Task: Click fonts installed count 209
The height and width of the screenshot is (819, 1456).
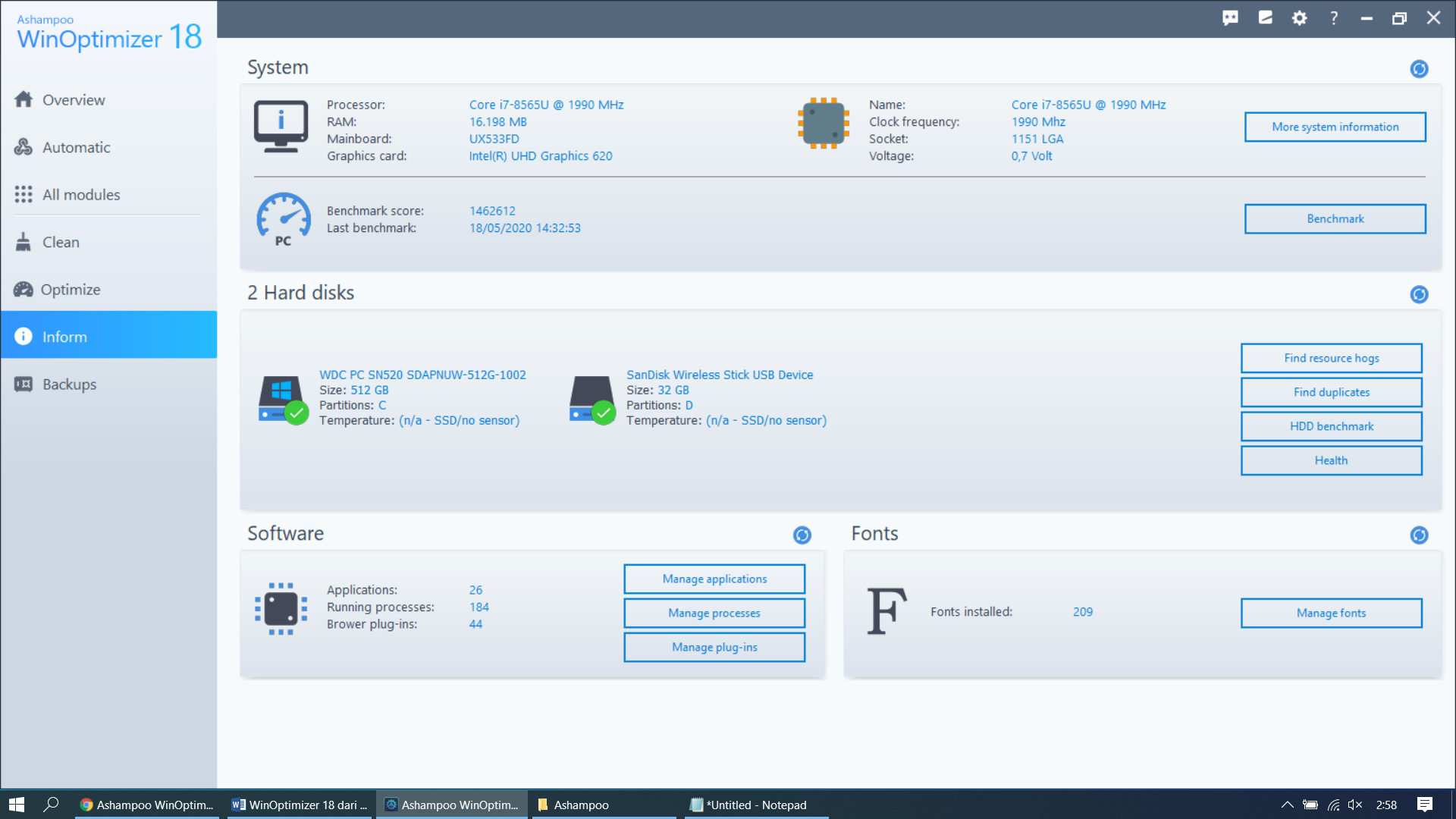Action: (1083, 611)
